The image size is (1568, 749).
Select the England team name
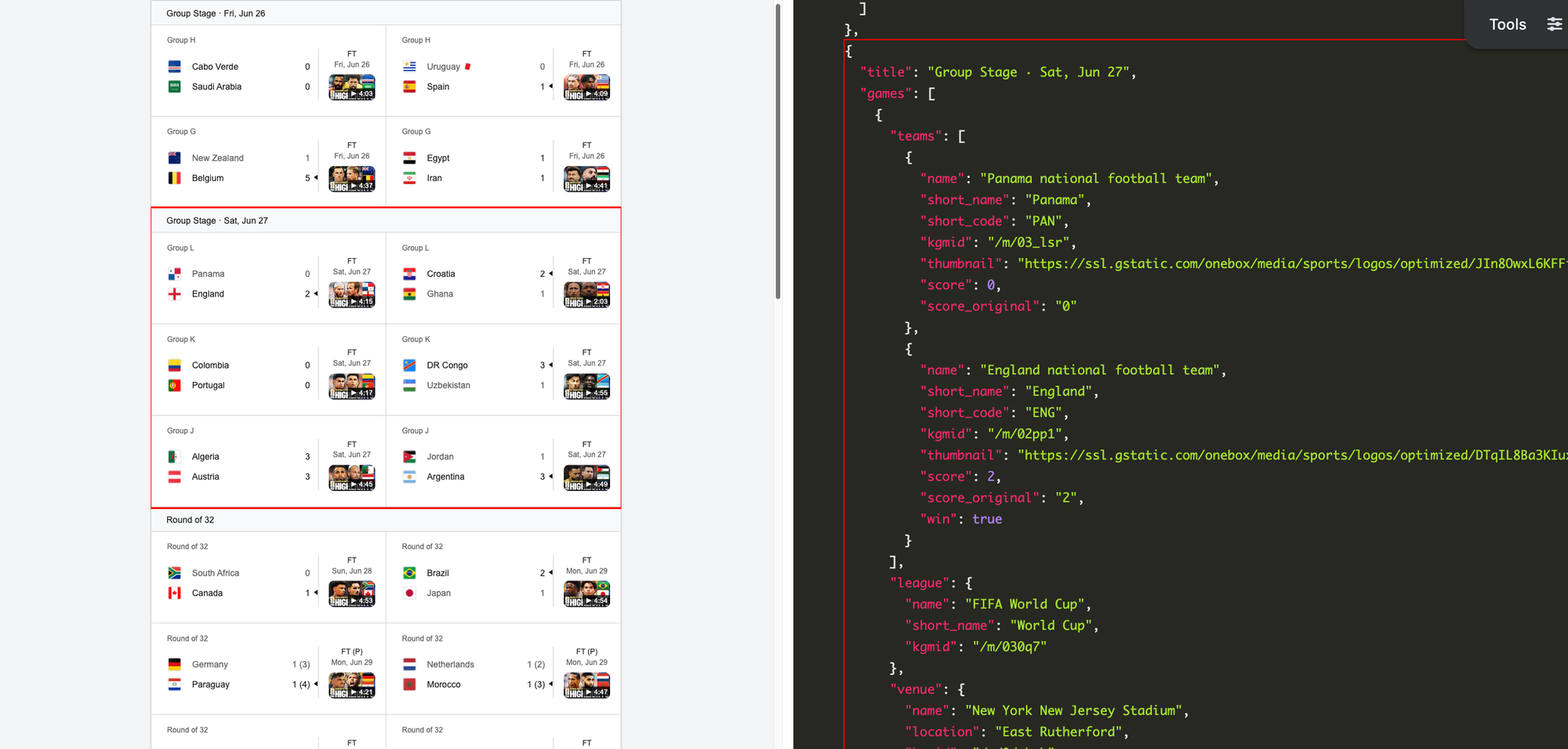[x=208, y=294]
